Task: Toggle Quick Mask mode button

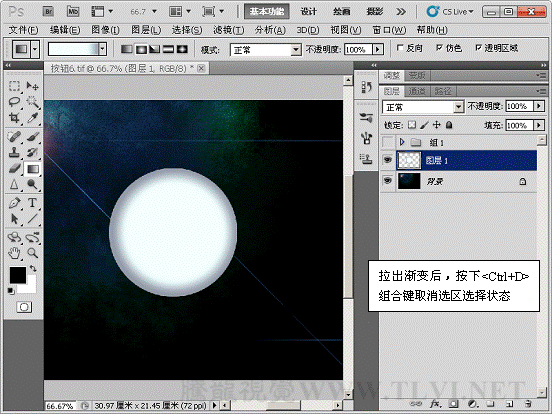Action: [24, 307]
